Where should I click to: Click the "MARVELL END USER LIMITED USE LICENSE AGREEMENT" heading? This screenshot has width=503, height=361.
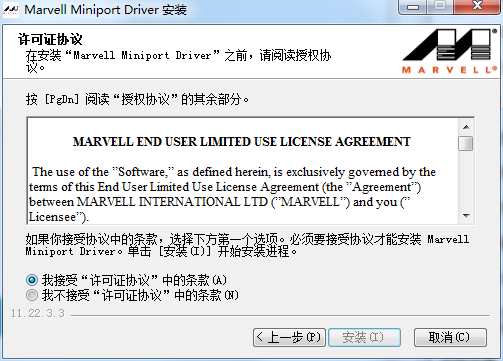point(242,142)
